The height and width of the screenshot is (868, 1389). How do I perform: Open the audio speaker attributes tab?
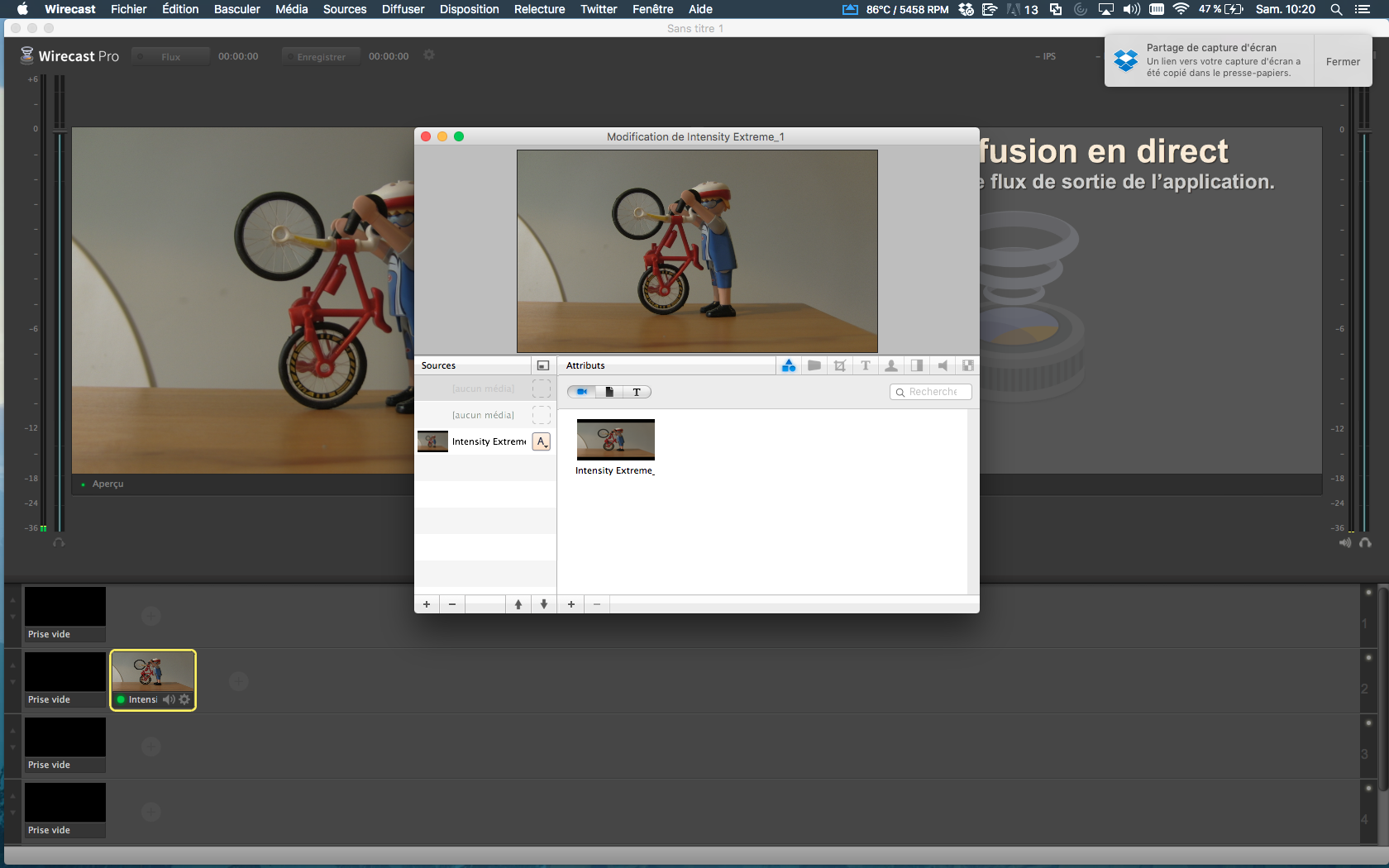tap(943, 365)
